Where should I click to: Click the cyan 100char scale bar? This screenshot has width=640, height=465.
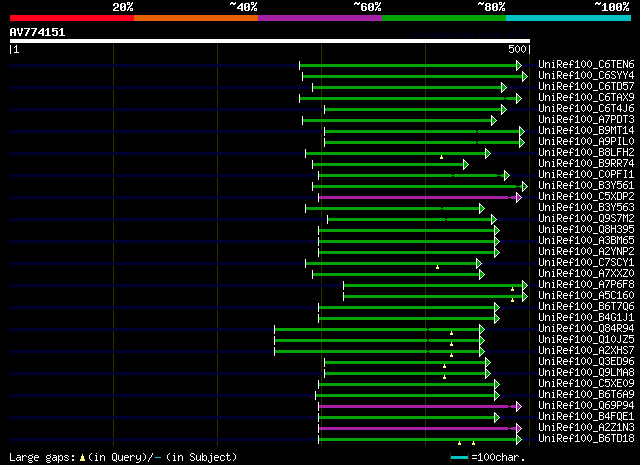pyautogui.click(x=460, y=457)
